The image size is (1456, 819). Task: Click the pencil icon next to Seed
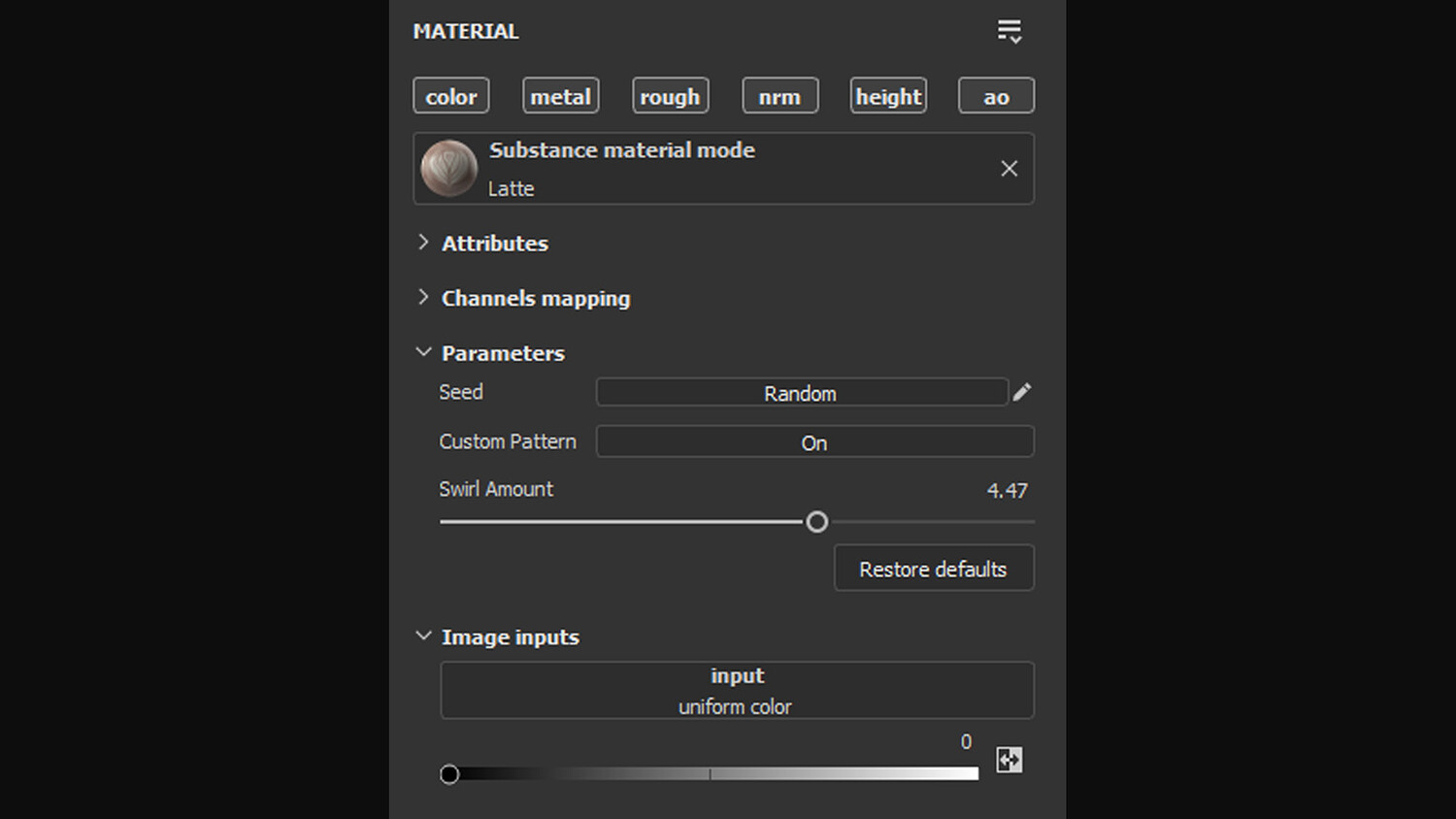1022,392
